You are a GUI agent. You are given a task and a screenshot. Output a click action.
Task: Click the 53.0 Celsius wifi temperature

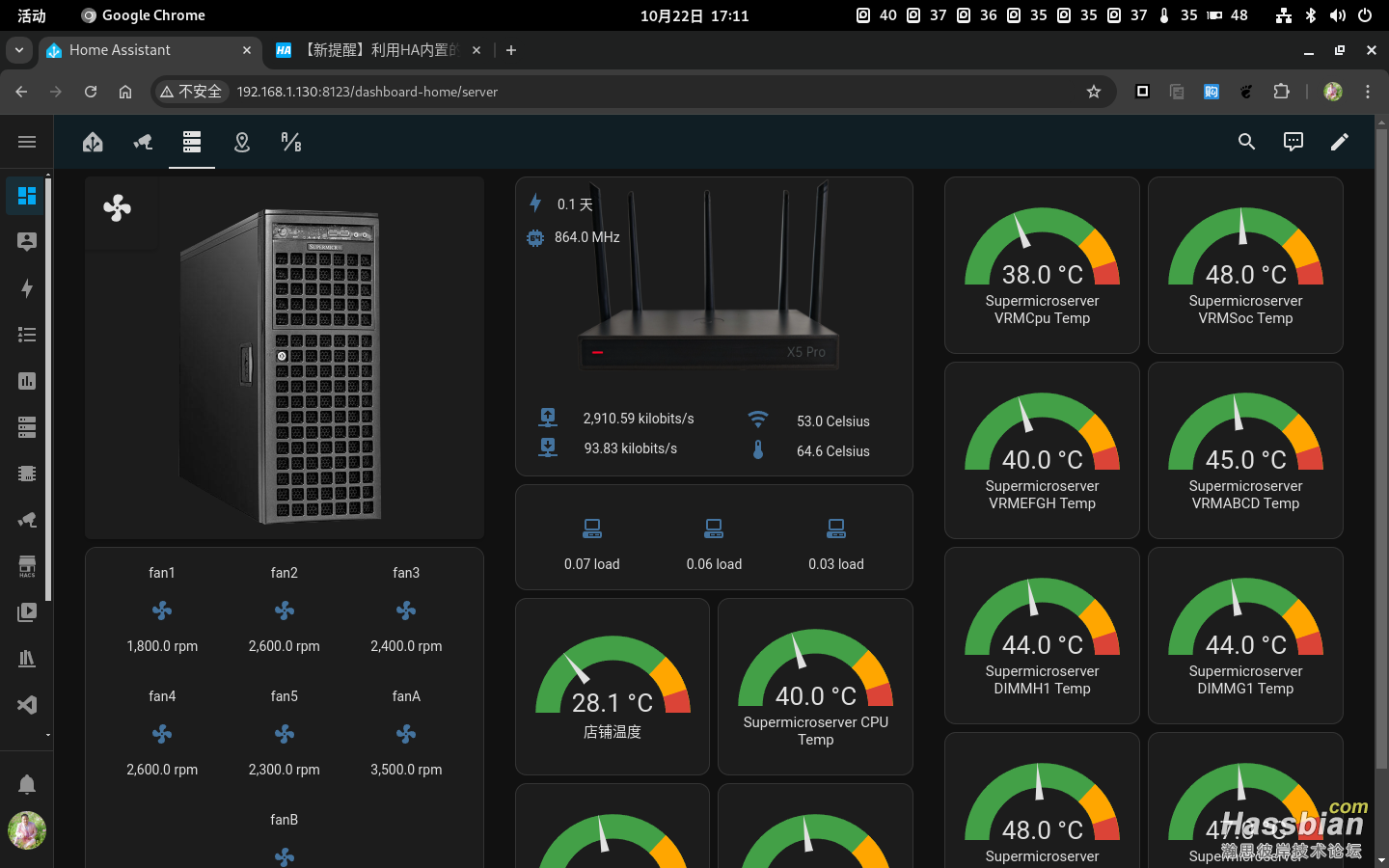click(x=833, y=421)
